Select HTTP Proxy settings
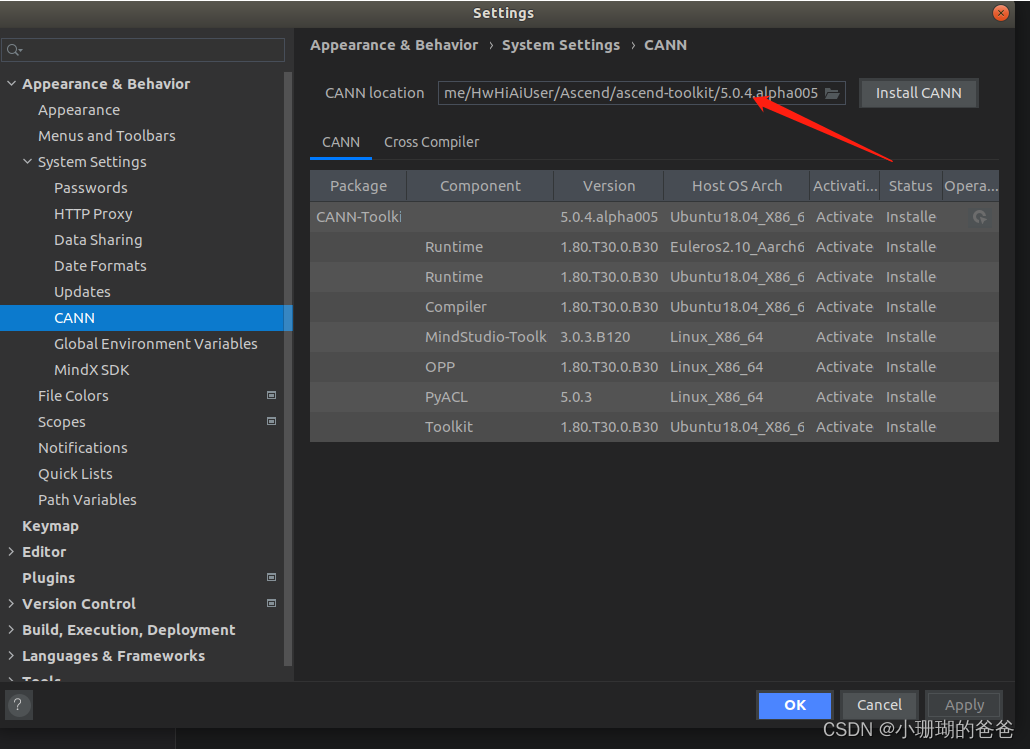The height and width of the screenshot is (749, 1030). (x=93, y=214)
